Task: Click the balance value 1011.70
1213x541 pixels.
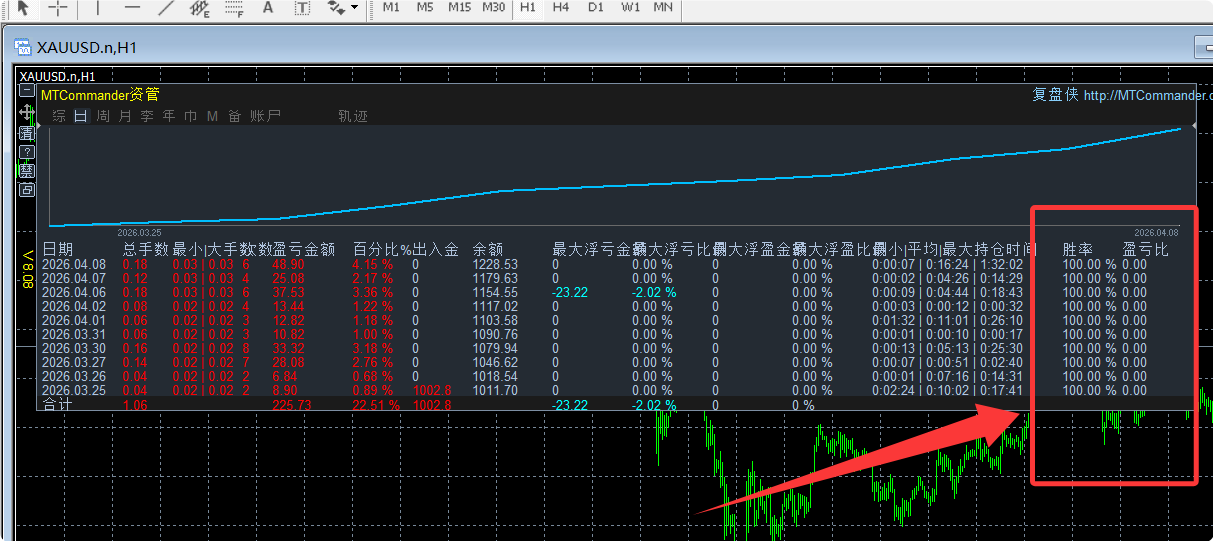Action: click(x=495, y=390)
